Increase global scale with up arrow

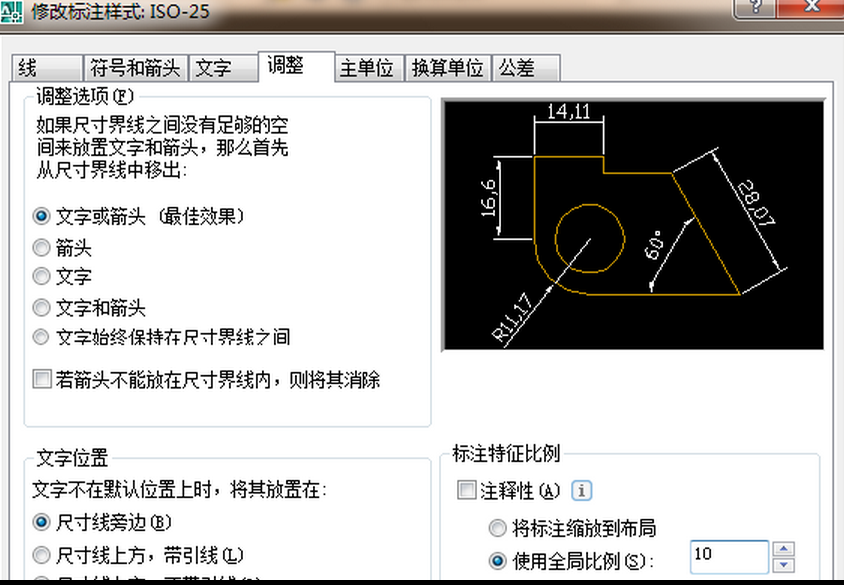tap(783, 549)
